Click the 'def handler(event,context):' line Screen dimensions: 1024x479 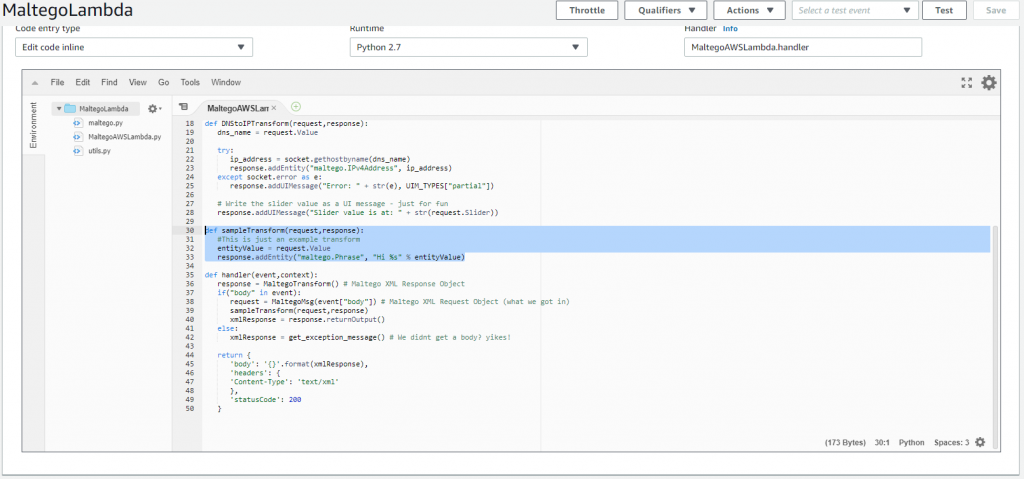coord(261,274)
